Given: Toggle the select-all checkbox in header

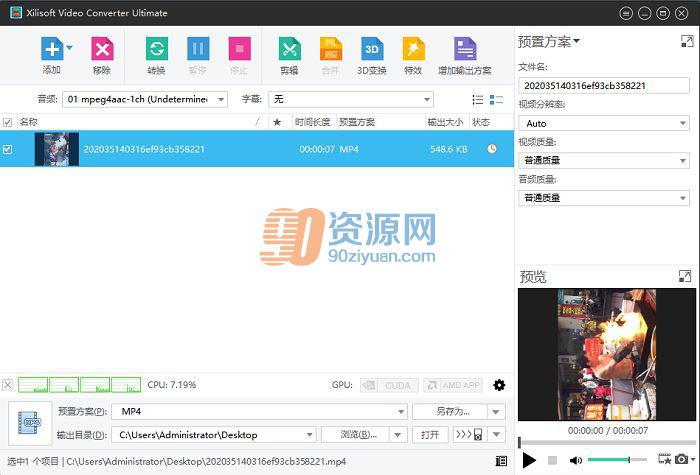Looking at the screenshot, I should (x=8, y=122).
